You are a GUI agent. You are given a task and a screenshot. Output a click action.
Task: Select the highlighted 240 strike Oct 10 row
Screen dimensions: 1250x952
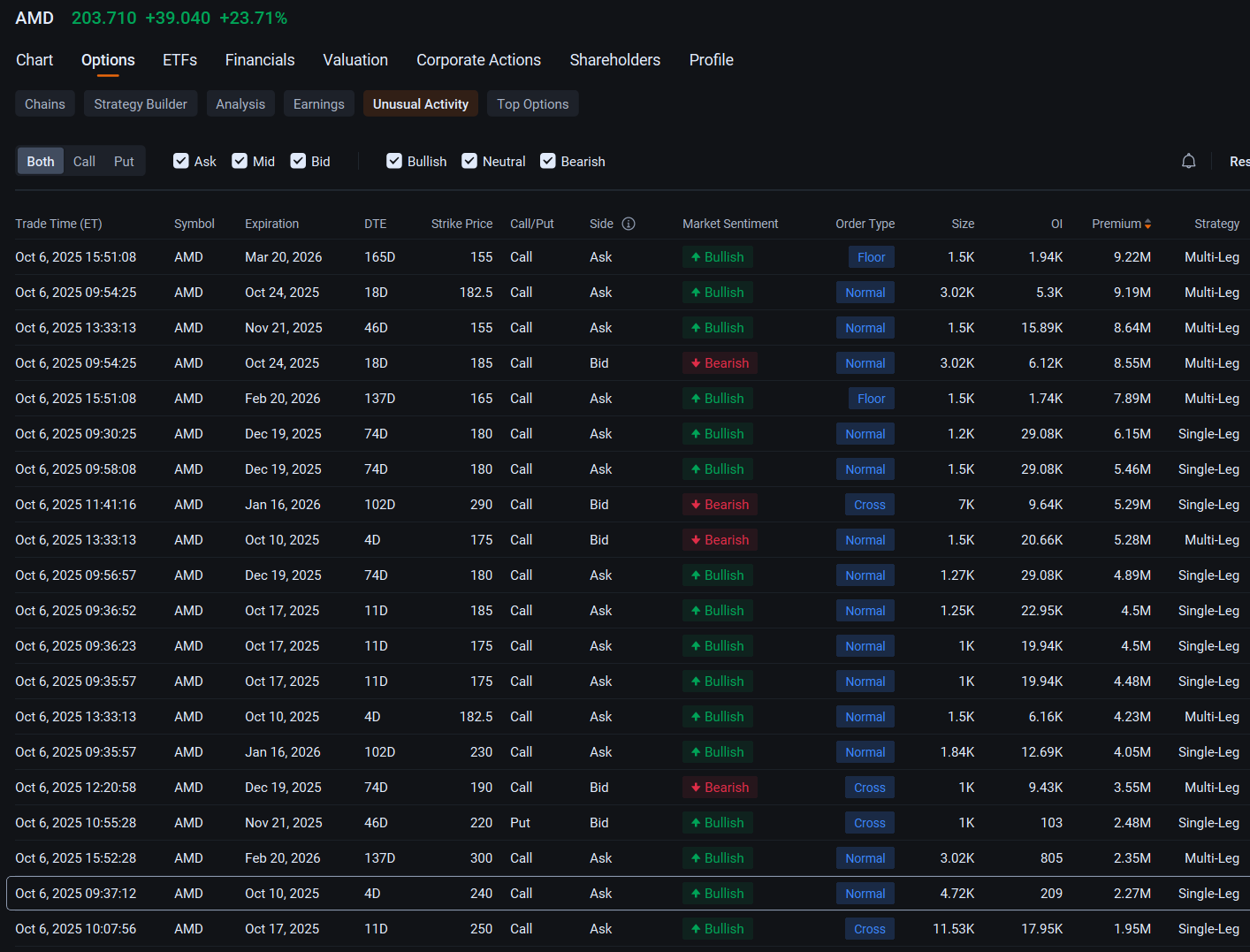(628, 894)
